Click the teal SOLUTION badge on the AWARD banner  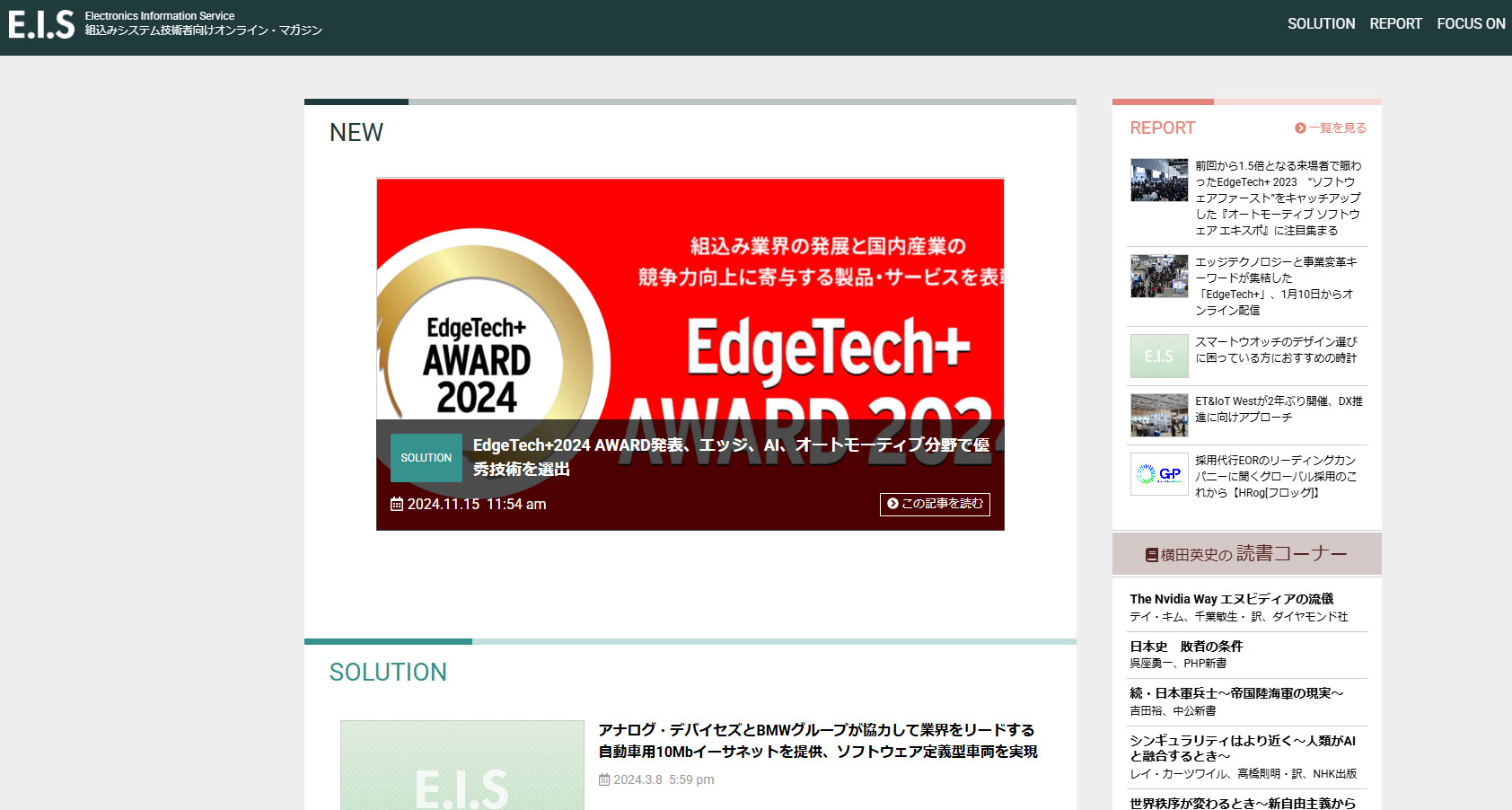426,458
